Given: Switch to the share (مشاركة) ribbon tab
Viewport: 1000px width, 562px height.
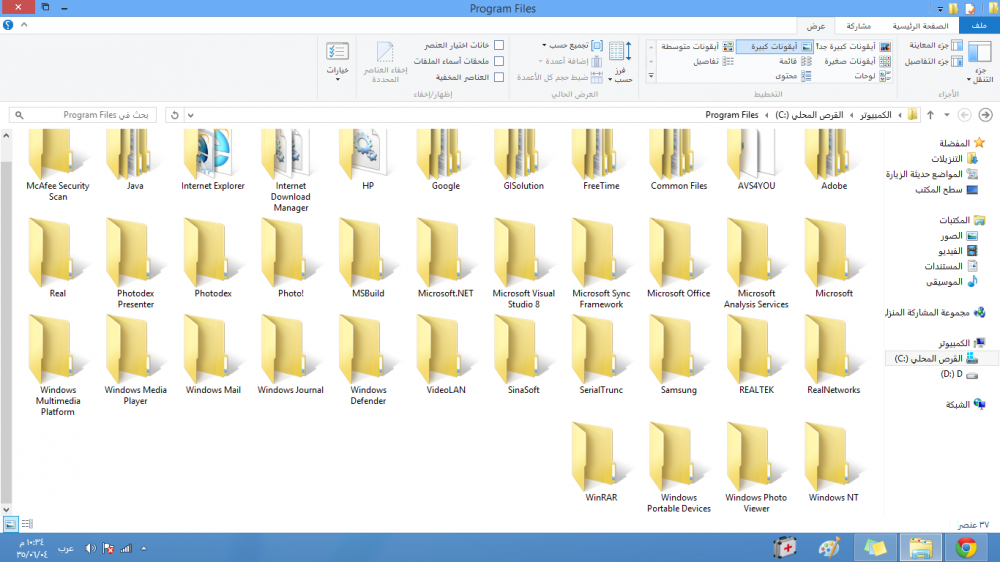Looking at the screenshot, I should pos(858,26).
